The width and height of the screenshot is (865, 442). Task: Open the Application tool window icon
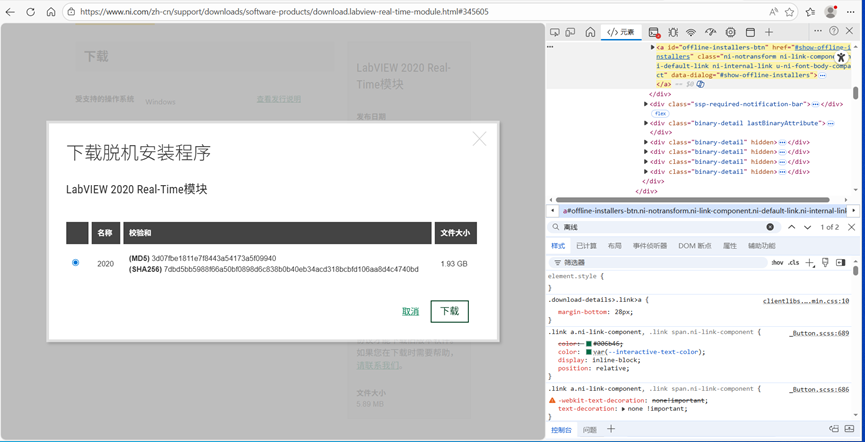pyautogui.click(x=750, y=32)
